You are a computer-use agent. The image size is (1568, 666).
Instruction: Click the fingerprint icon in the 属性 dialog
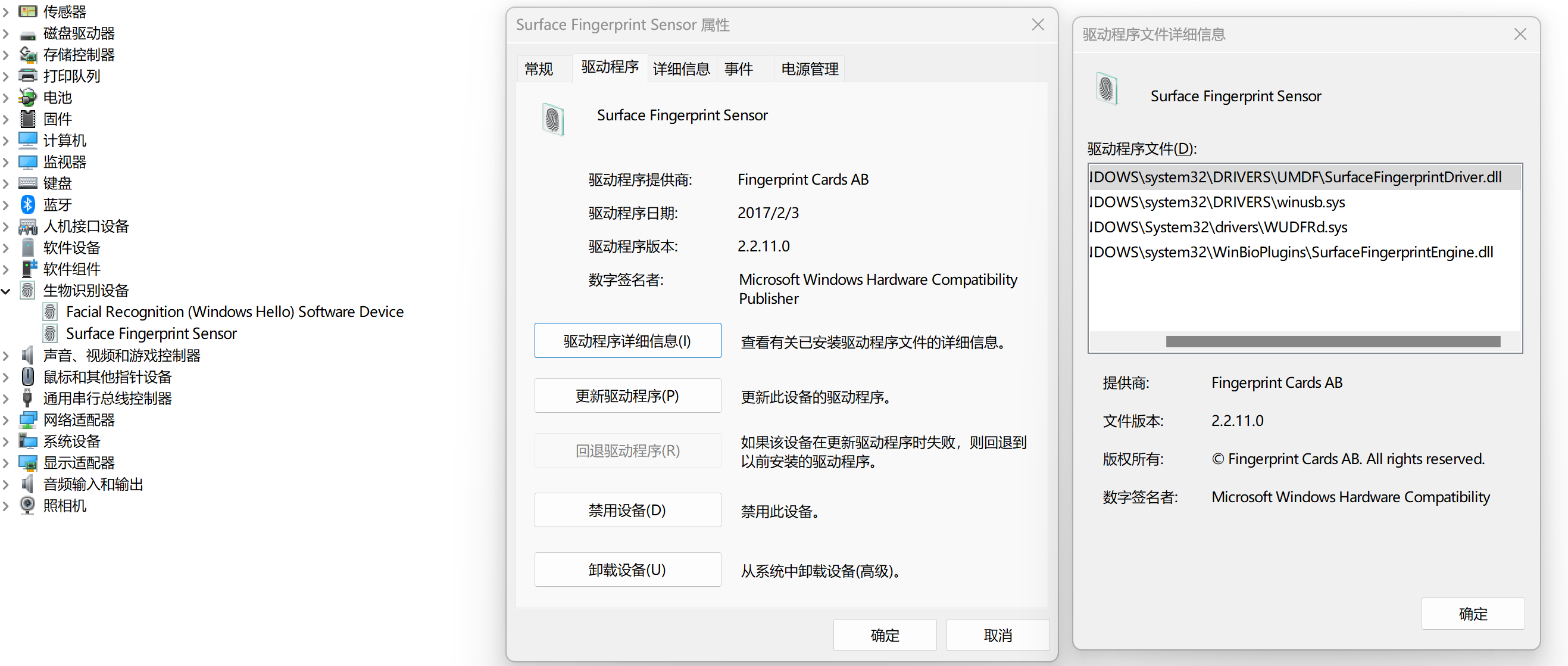click(x=552, y=119)
